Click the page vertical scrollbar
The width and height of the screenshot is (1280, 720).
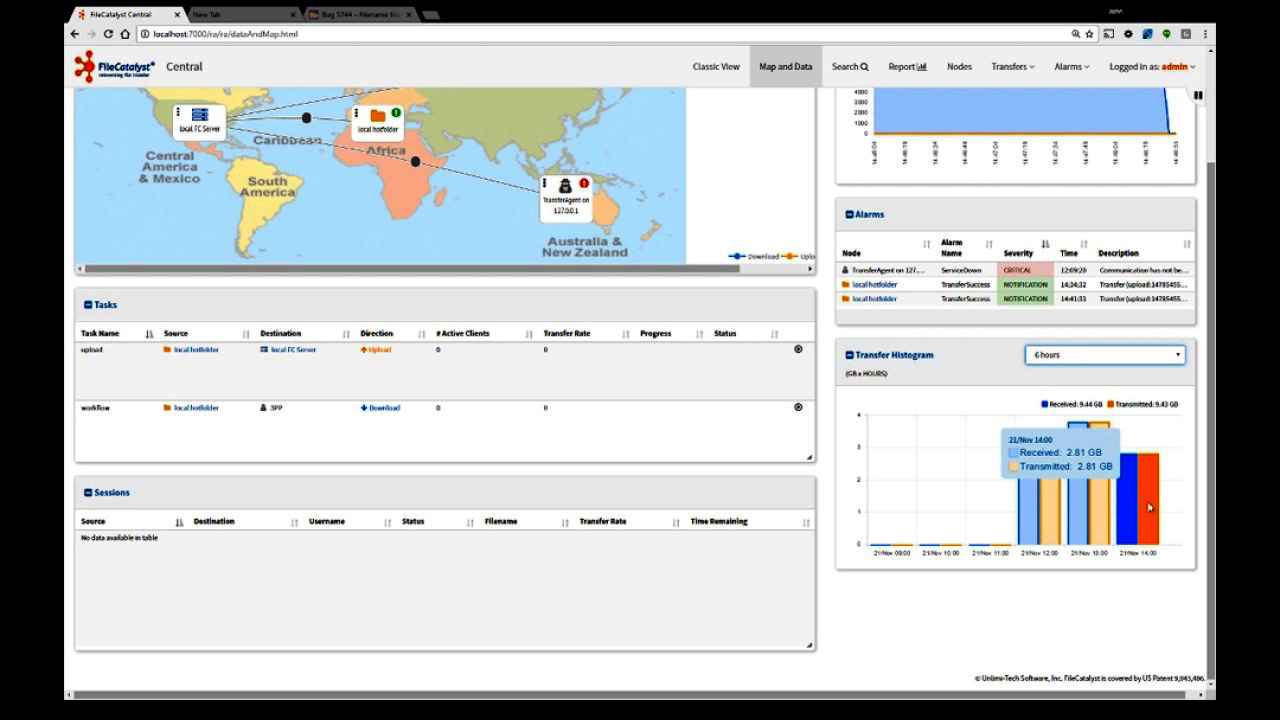tap(1211, 420)
